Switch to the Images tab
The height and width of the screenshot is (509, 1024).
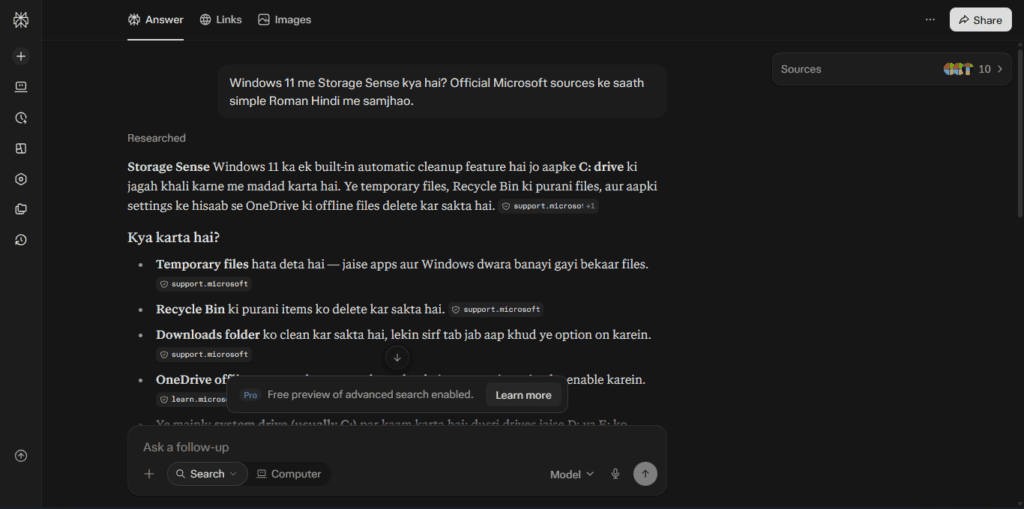[x=284, y=20]
